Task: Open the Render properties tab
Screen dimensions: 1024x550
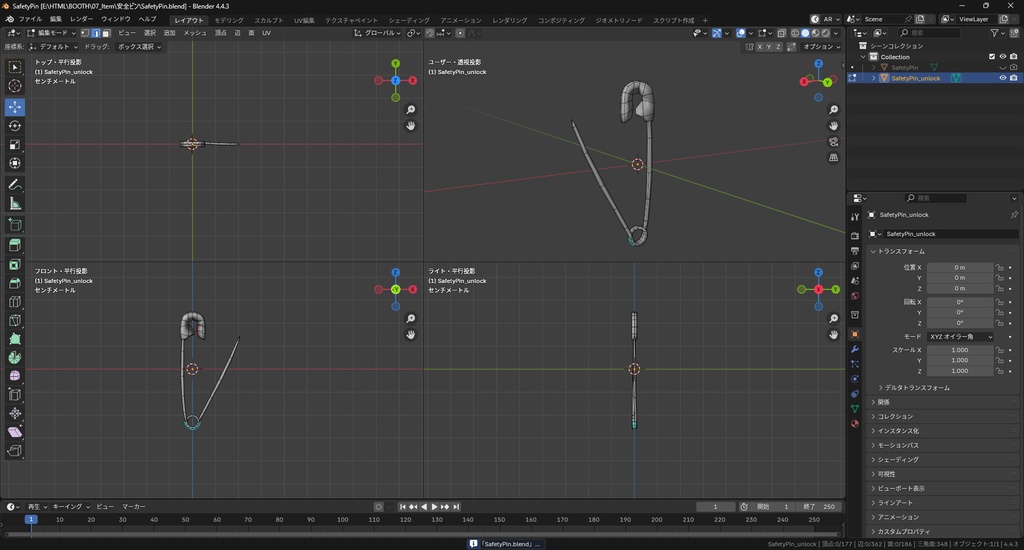Action: 855,236
